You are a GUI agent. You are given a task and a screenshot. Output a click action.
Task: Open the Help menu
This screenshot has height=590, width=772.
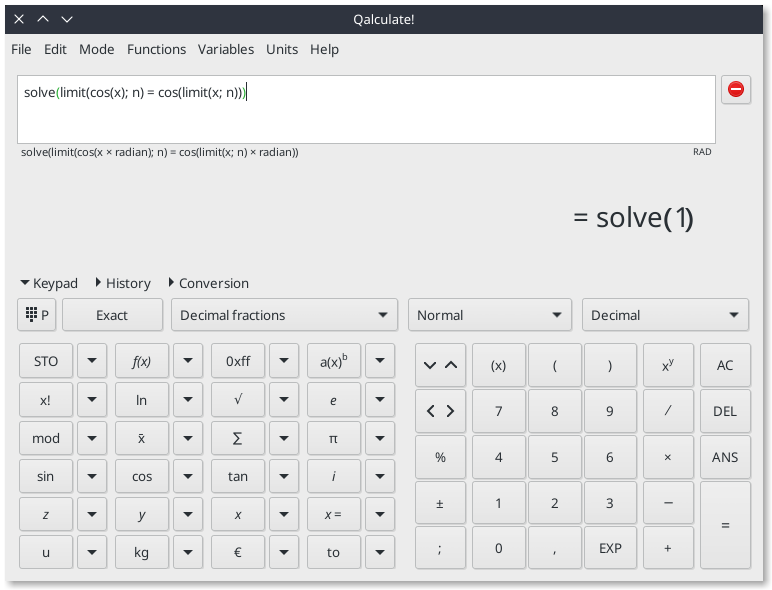pyautogui.click(x=324, y=49)
